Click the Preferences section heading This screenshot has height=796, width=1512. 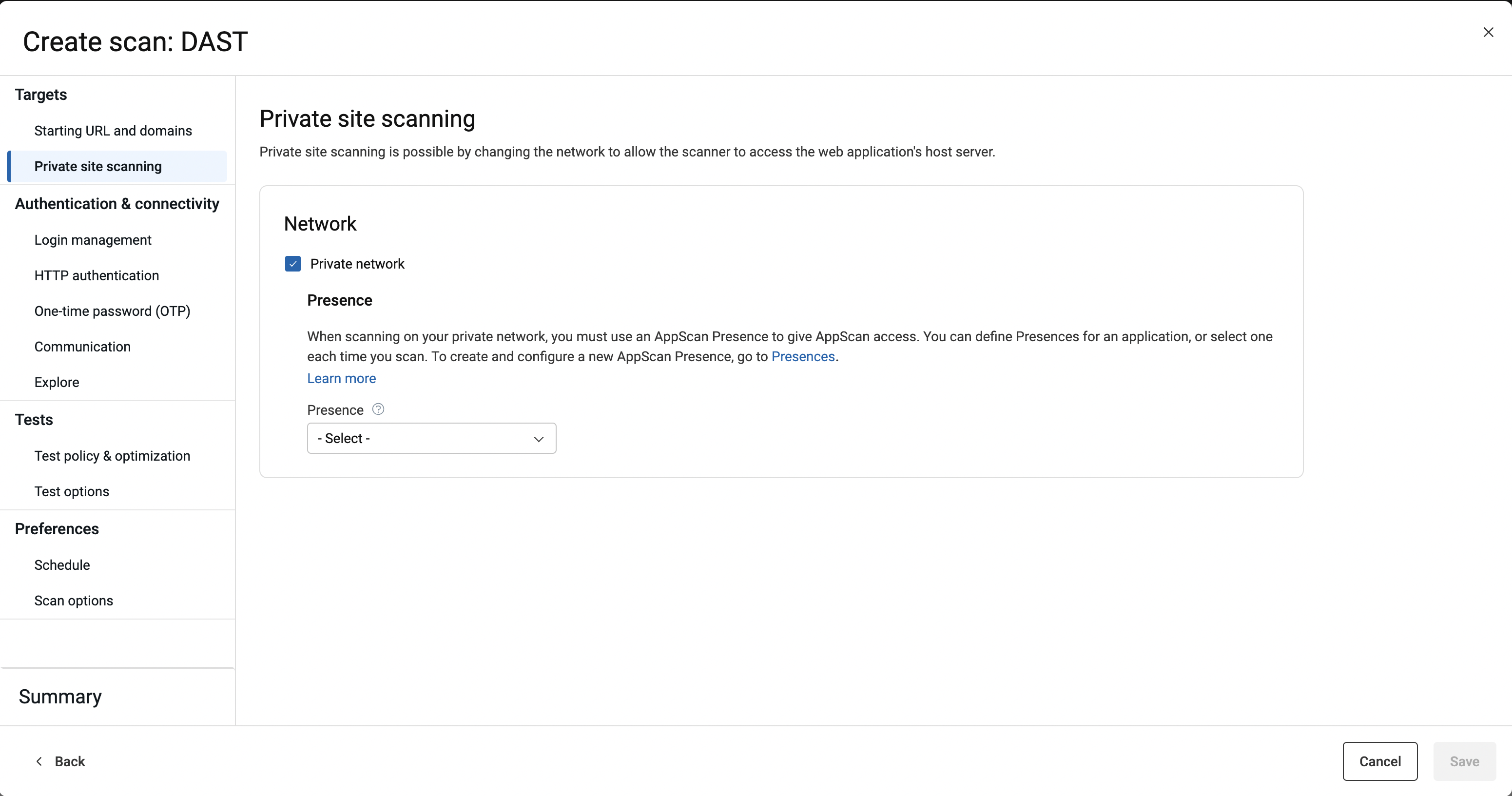coord(57,529)
